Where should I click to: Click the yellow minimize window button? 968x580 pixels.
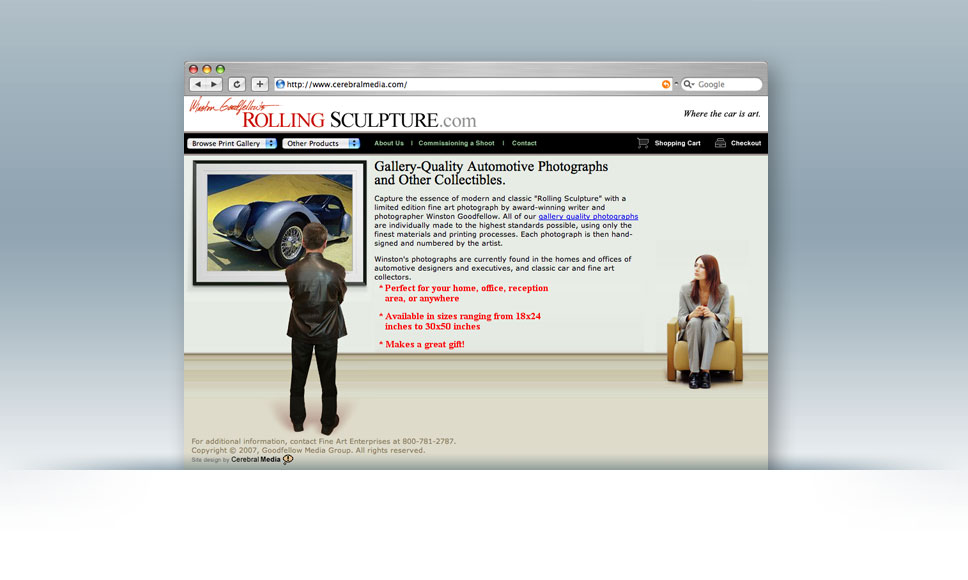(x=207, y=69)
